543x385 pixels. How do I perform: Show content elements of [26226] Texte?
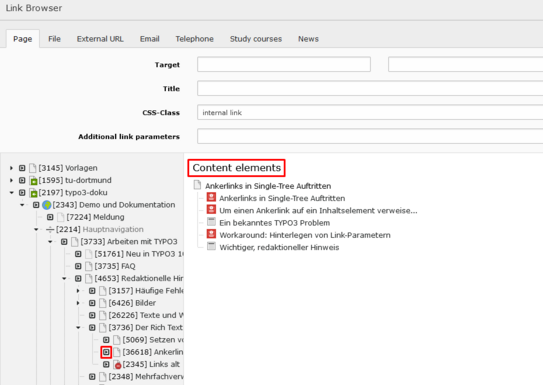(x=92, y=315)
